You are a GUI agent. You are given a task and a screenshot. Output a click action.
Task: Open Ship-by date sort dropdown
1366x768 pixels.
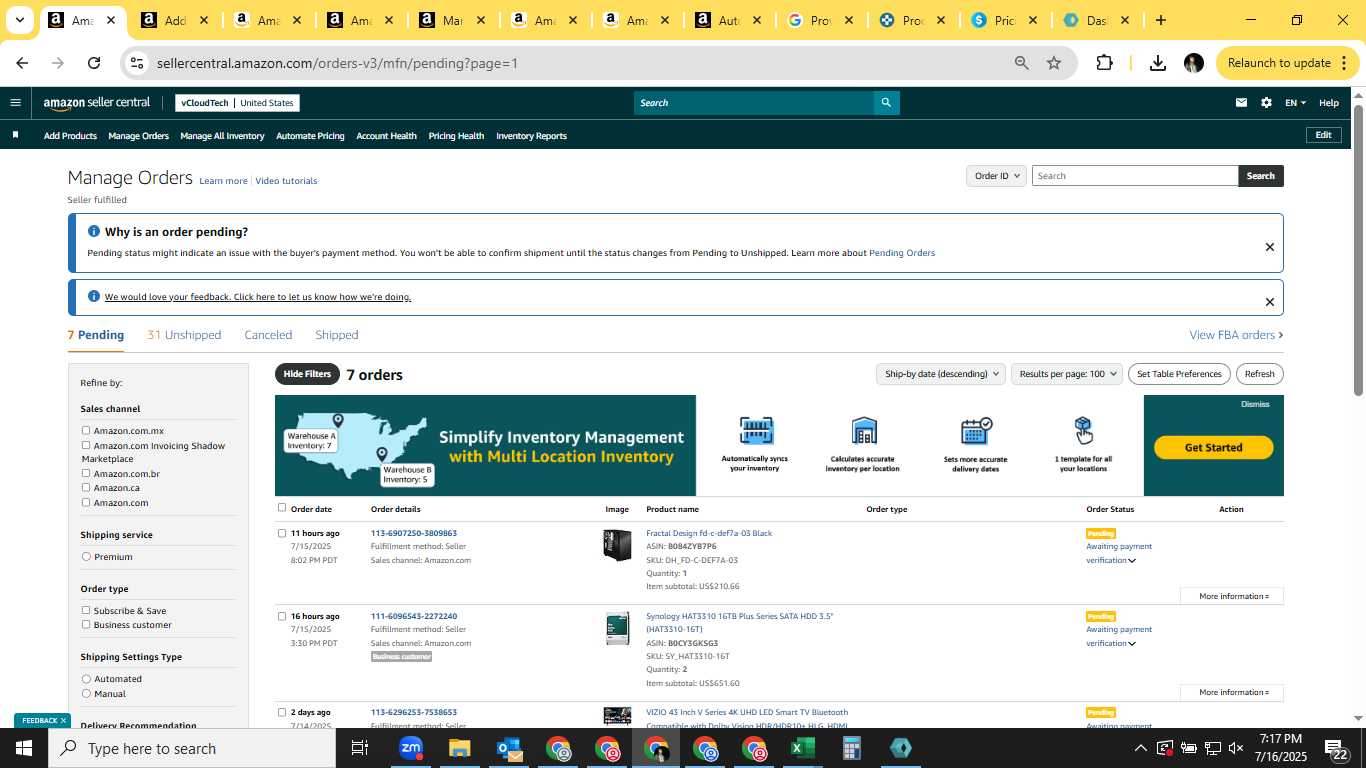pos(940,374)
